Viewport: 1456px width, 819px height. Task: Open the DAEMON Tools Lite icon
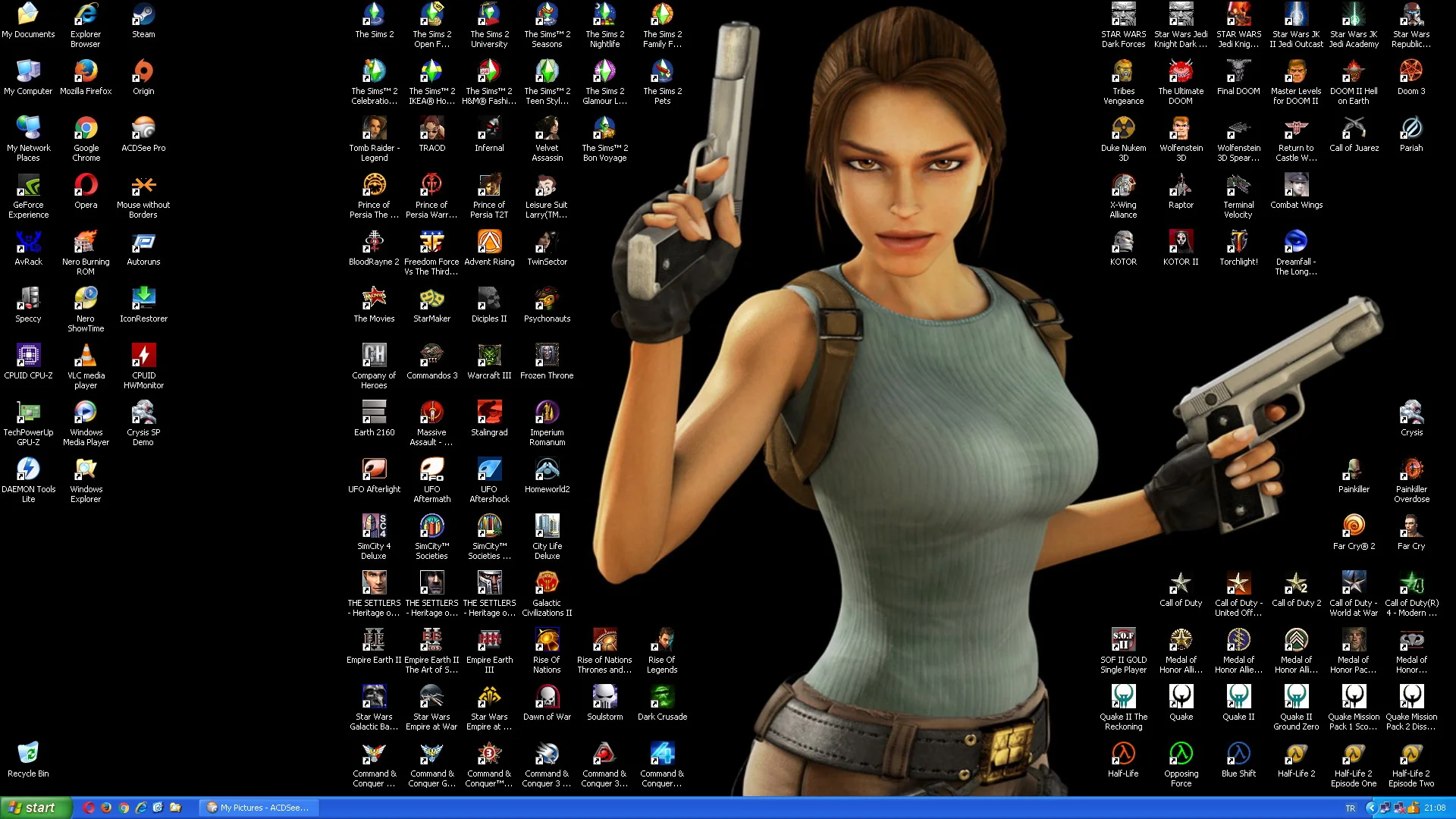[28, 481]
